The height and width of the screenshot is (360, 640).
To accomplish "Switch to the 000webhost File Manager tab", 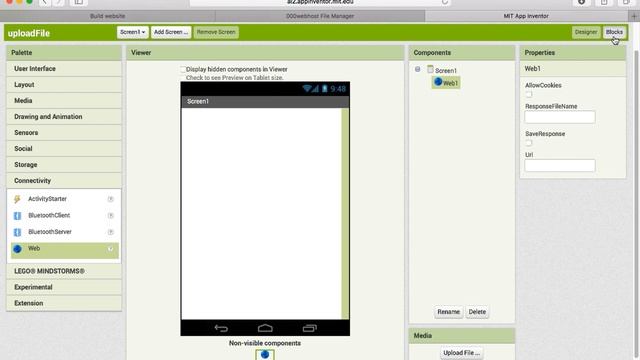I will click(320, 16).
